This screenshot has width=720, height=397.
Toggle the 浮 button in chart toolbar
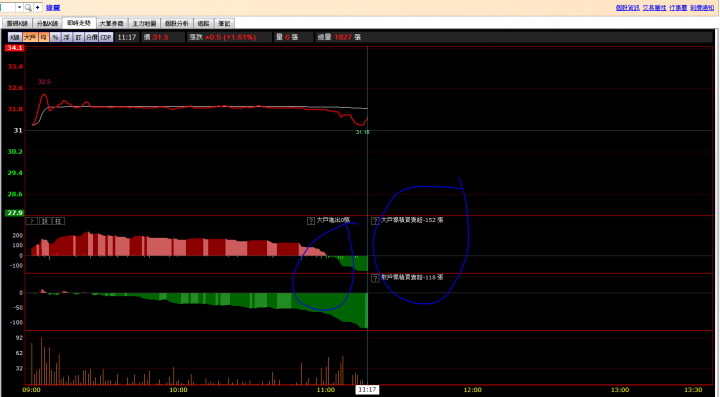67,37
